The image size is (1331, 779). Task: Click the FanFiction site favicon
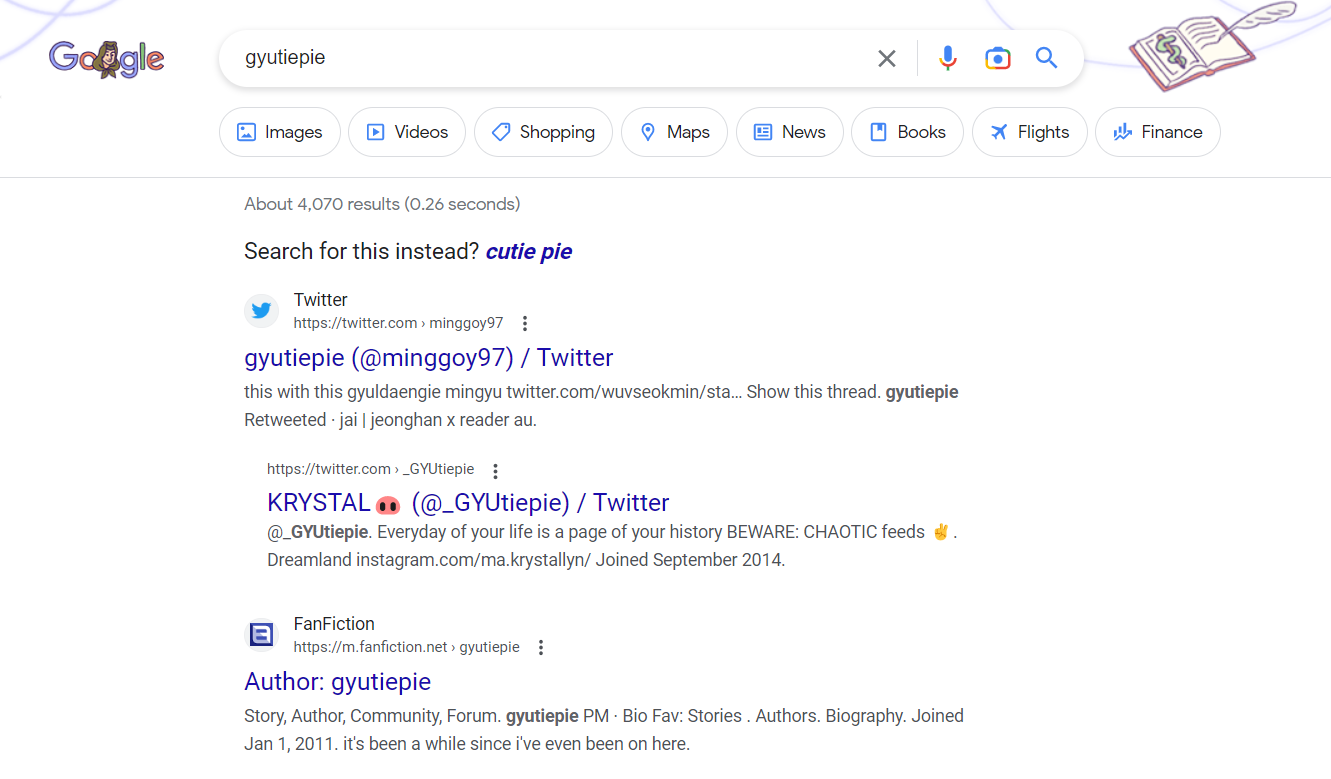pos(261,635)
